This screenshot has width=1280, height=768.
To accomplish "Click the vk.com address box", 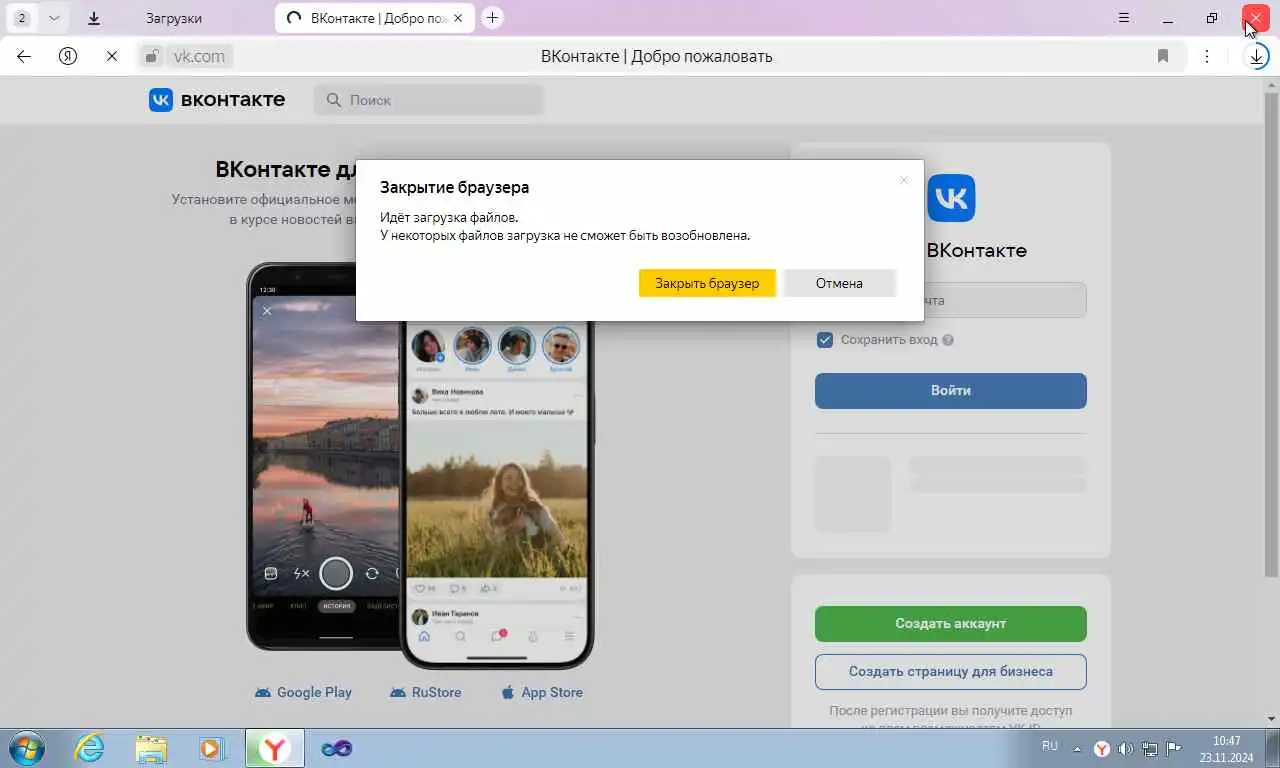I will click(199, 56).
